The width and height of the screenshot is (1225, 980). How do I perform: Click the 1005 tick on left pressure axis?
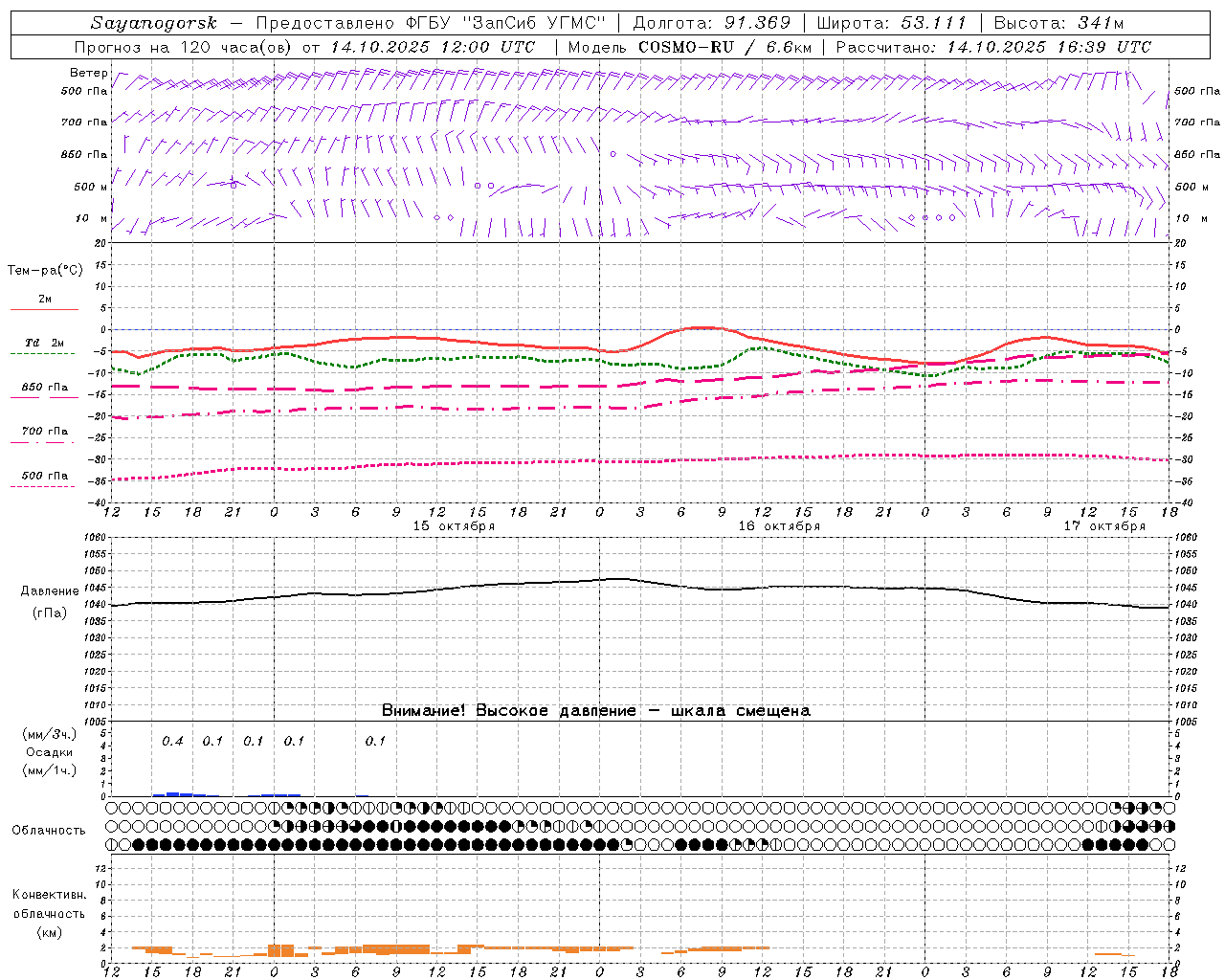point(96,721)
